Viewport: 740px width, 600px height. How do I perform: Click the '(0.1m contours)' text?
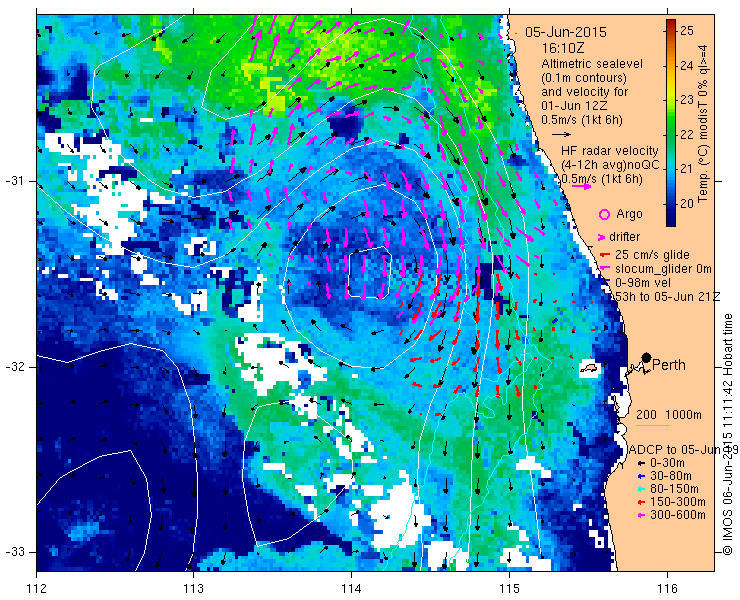[584, 78]
